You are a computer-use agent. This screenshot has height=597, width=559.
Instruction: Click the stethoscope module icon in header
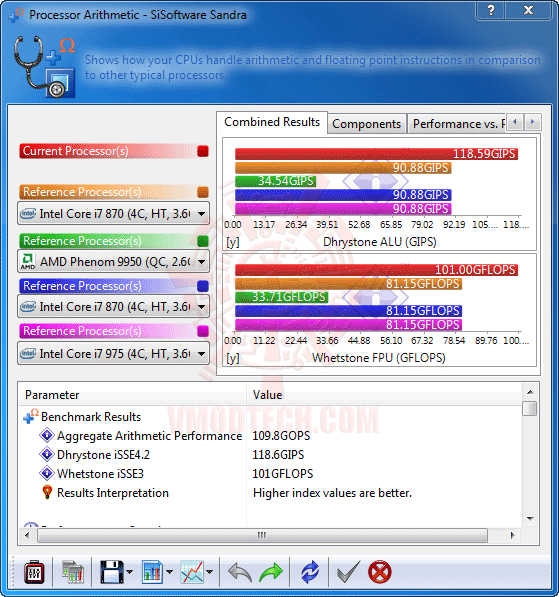point(45,67)
